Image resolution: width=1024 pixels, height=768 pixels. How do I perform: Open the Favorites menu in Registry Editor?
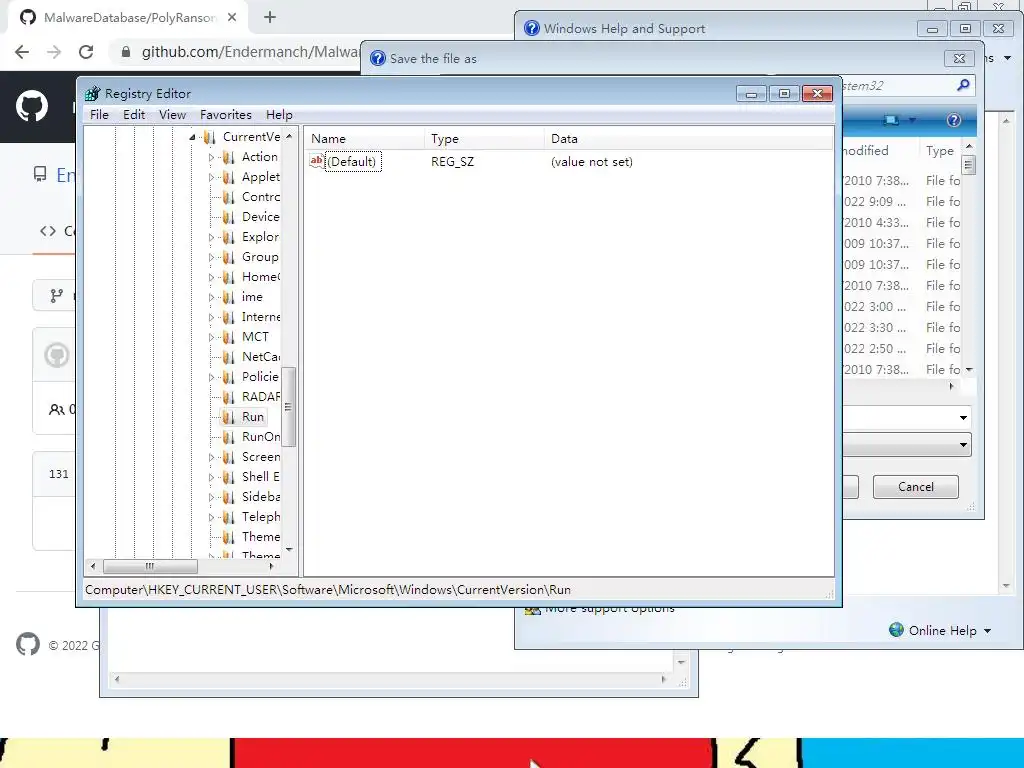(x=226, y=114)
